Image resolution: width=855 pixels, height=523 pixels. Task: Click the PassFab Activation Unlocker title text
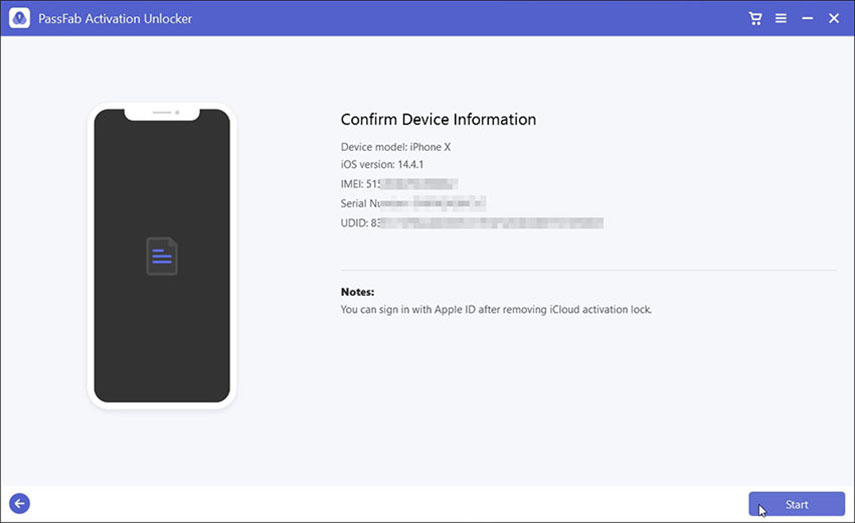115,18
